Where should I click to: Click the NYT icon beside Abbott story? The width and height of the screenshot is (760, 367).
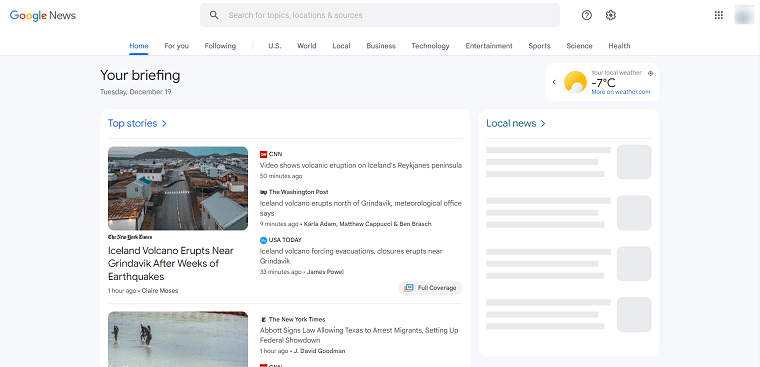(263, 319)
